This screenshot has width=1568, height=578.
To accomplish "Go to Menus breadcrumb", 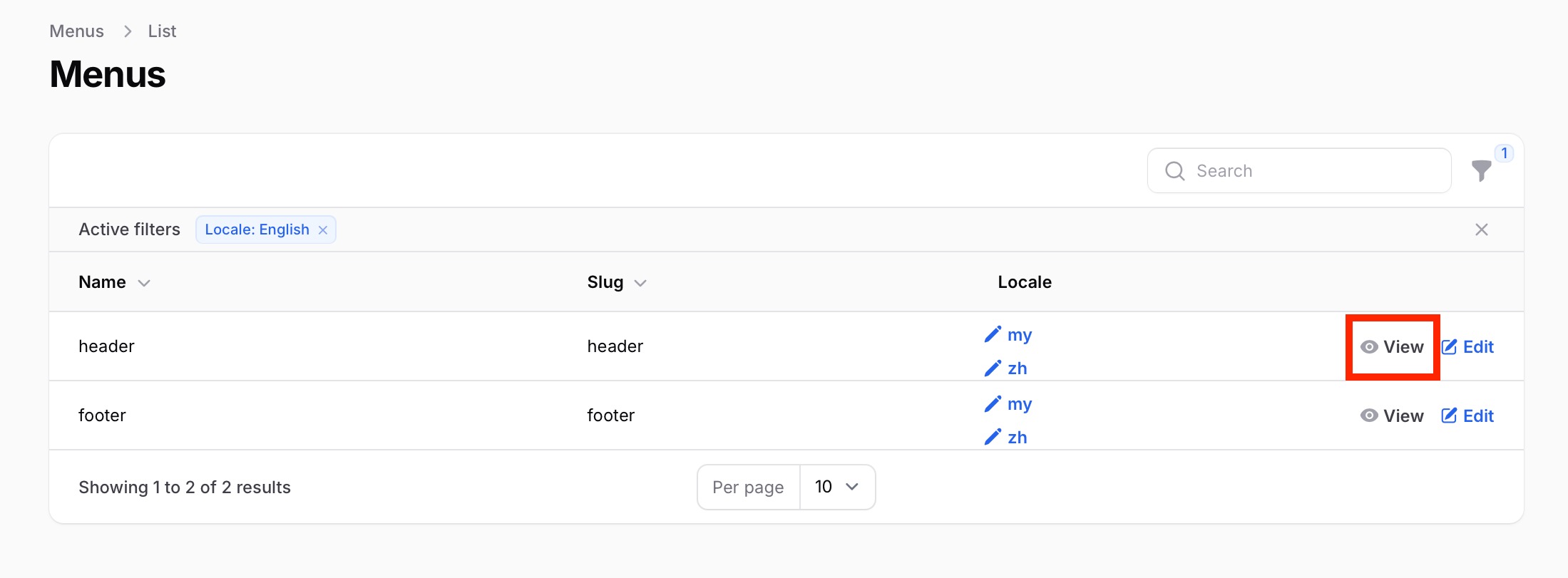I will (x=76, y=31).
